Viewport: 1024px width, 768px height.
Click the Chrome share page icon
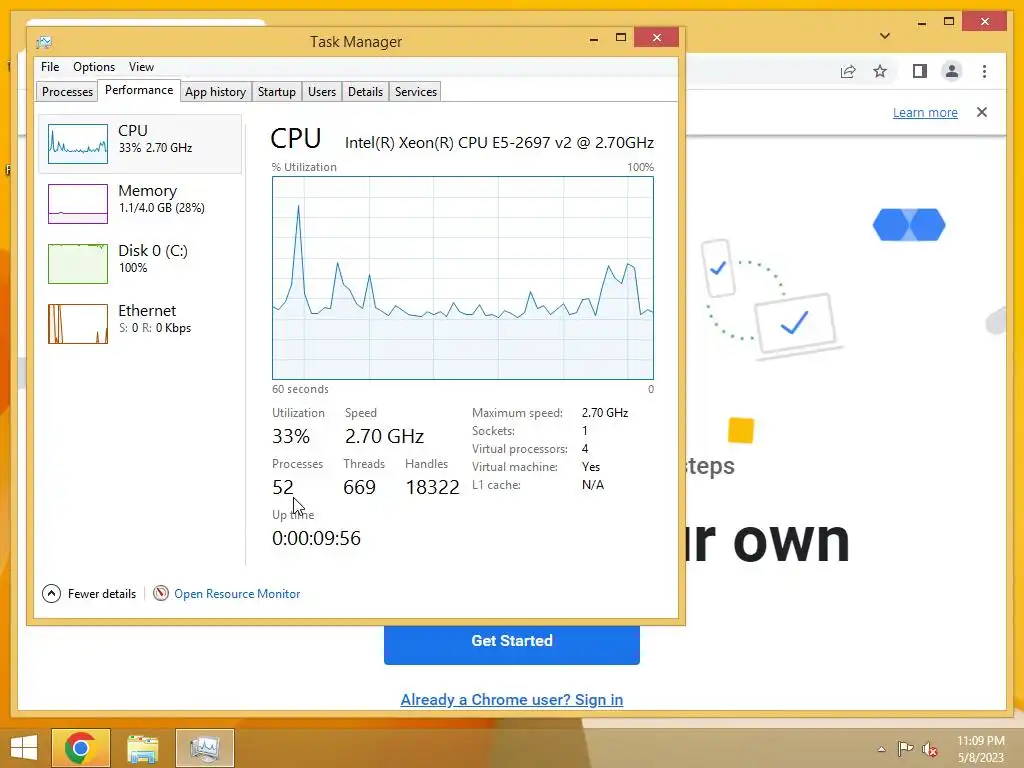point(848,71)
